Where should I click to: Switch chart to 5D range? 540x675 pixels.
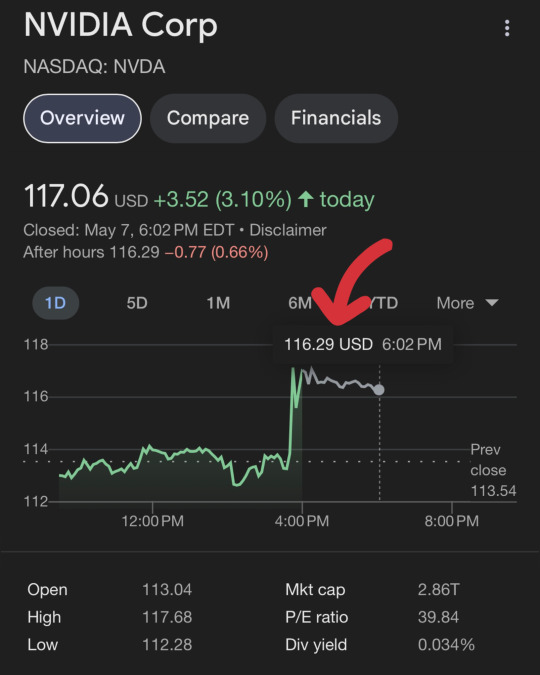point(137,303)
